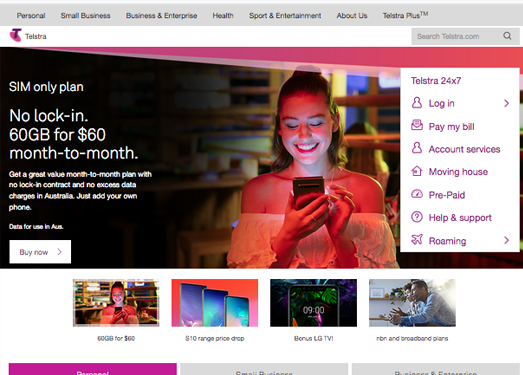Click the S10 range price drop caption
The height and width of the screenshot is (375, 523).
click(x=215, y=338)
